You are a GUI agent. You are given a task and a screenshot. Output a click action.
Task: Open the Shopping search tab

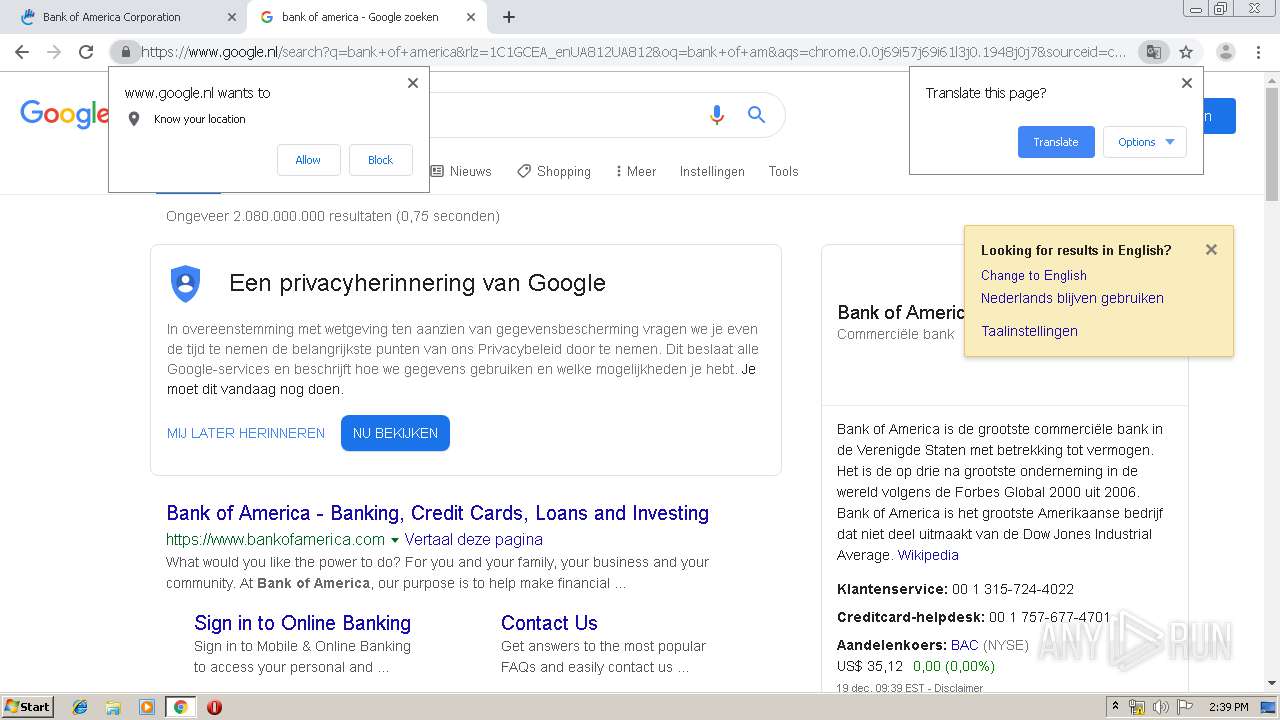[x=554, y=171]
